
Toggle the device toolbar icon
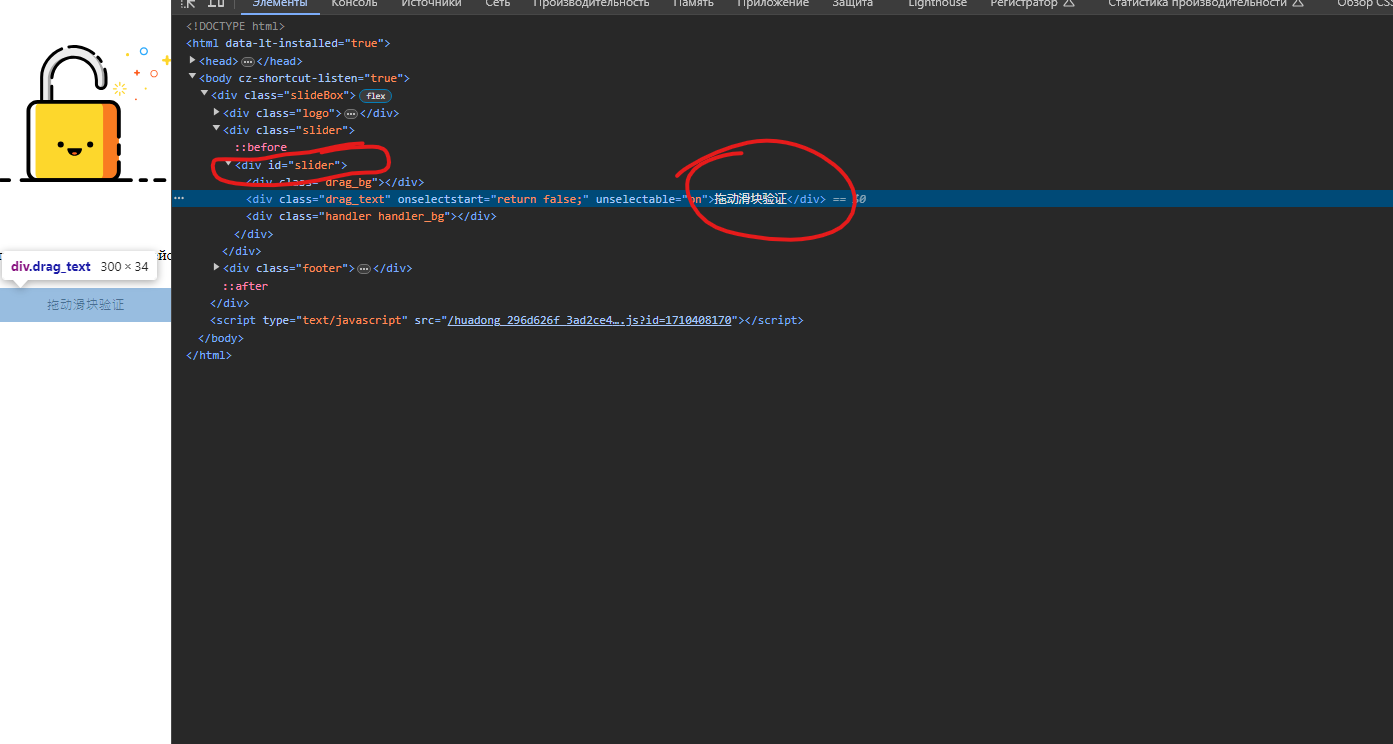216,4
